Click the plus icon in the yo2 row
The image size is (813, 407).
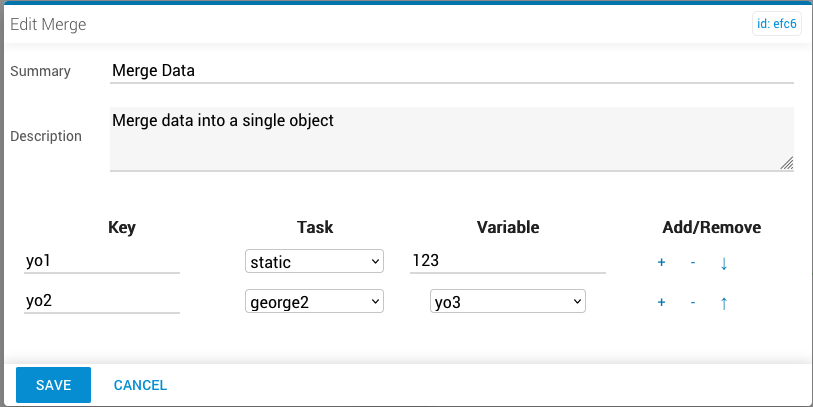pyautogui.click(x=661, y=302)
